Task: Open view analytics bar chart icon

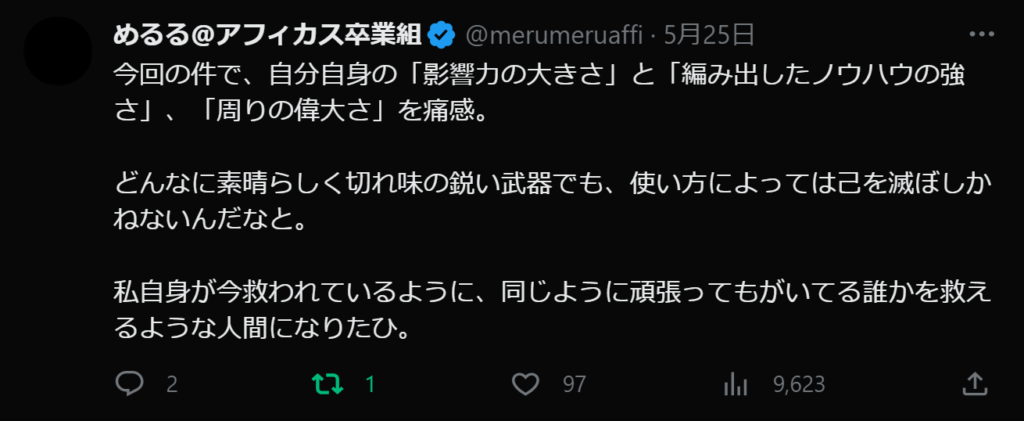Action: (x=736, y=383)
